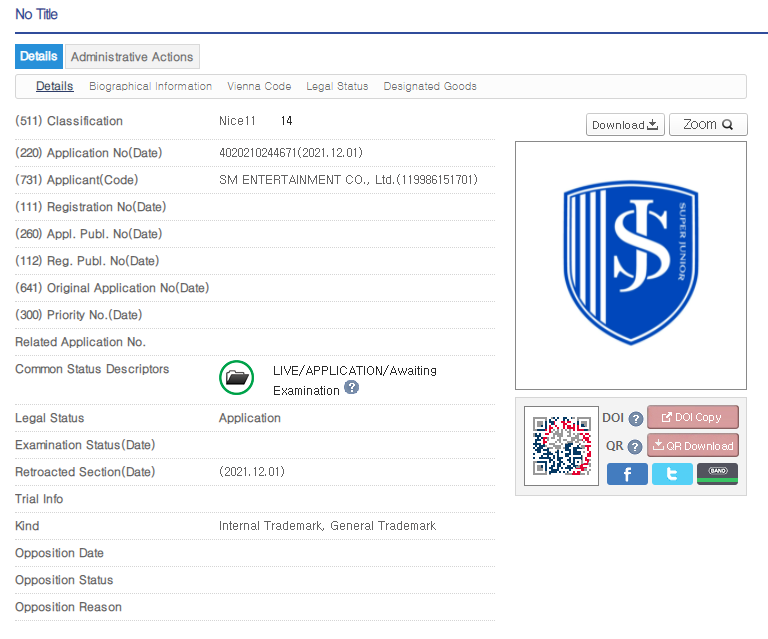Open Administrative Actions tab
Viewport: 768px width, 639px height.
click(x=132, y=57)
